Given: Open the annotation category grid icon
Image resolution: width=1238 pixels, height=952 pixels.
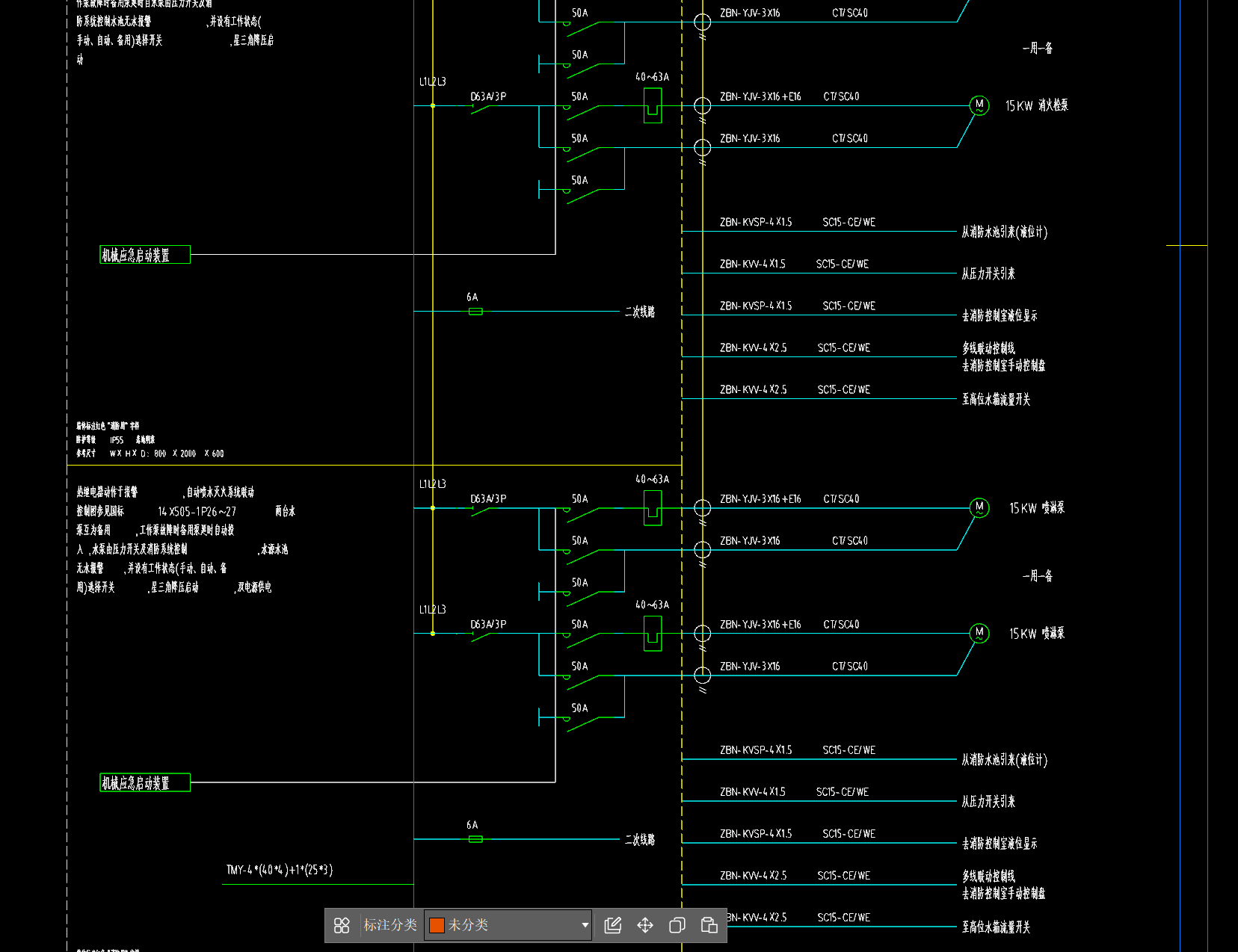Looking at the screenshot, I should 342,925.
